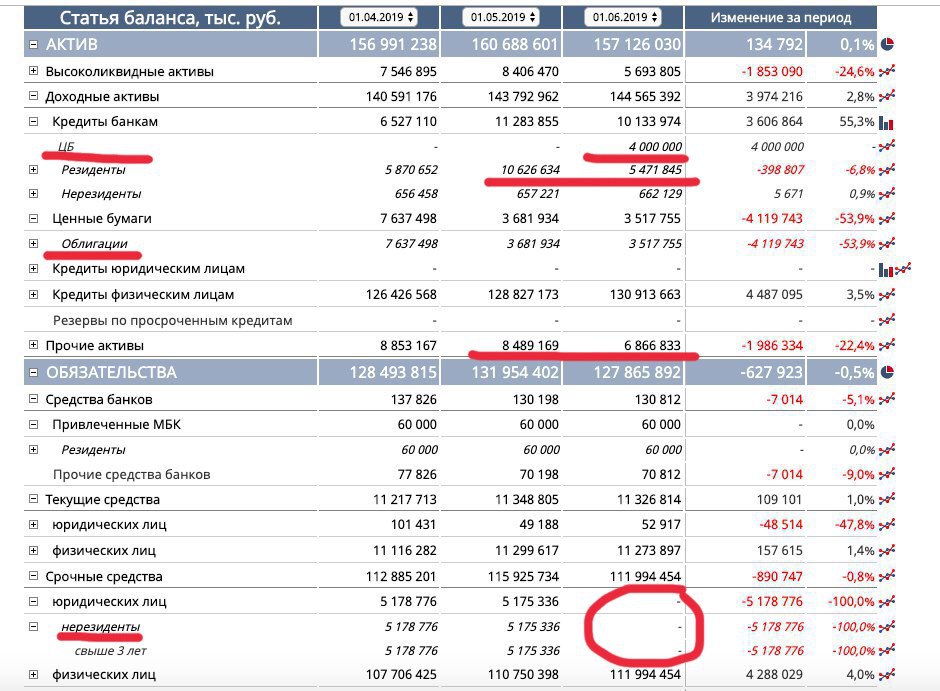This screenshot has height=691, width=940.
Task: Open trend chart for Срочные средства
Action: click(887, 576)
